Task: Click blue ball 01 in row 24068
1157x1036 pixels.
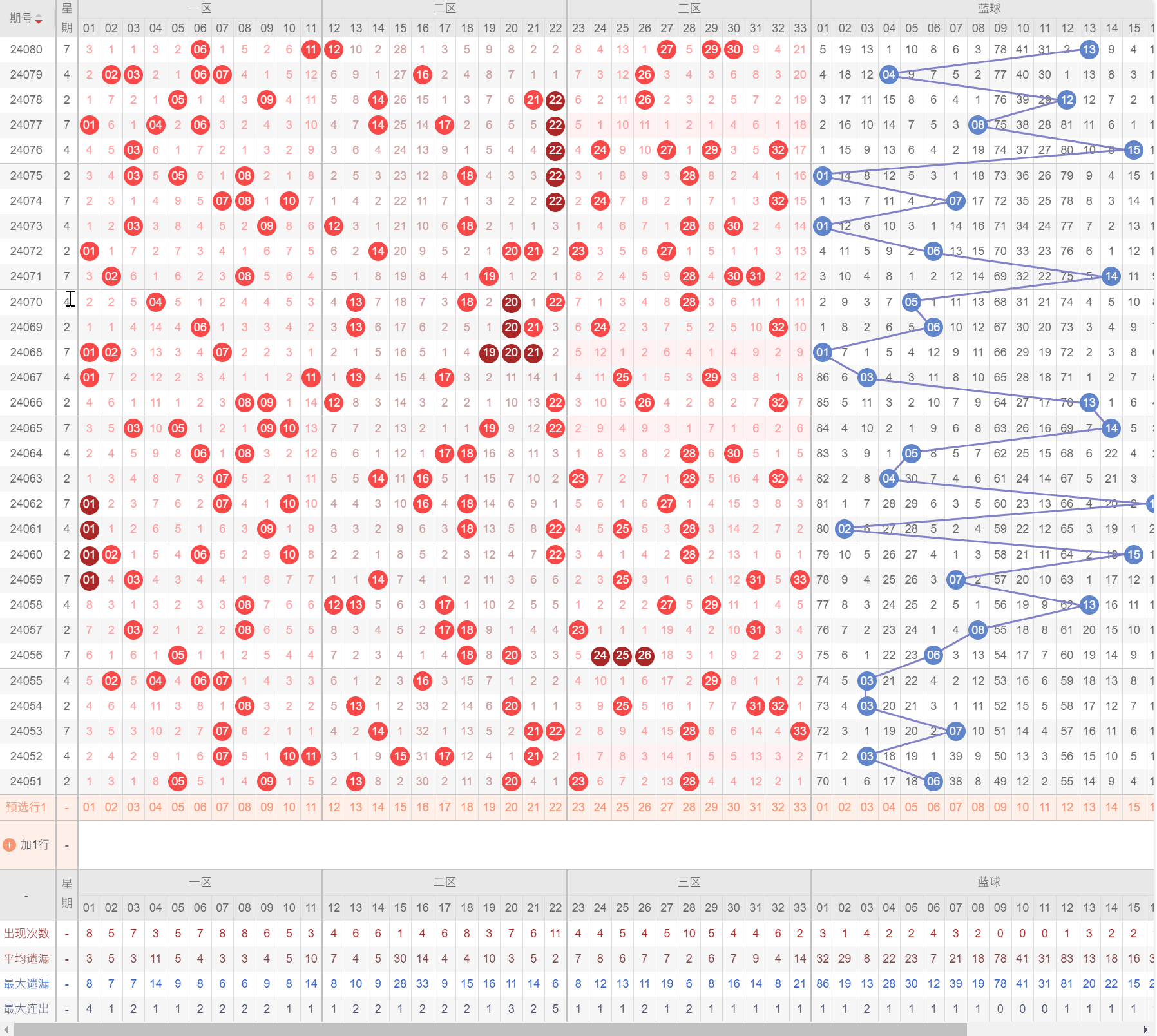Action: pyautogui.click(x=823, y=352)
